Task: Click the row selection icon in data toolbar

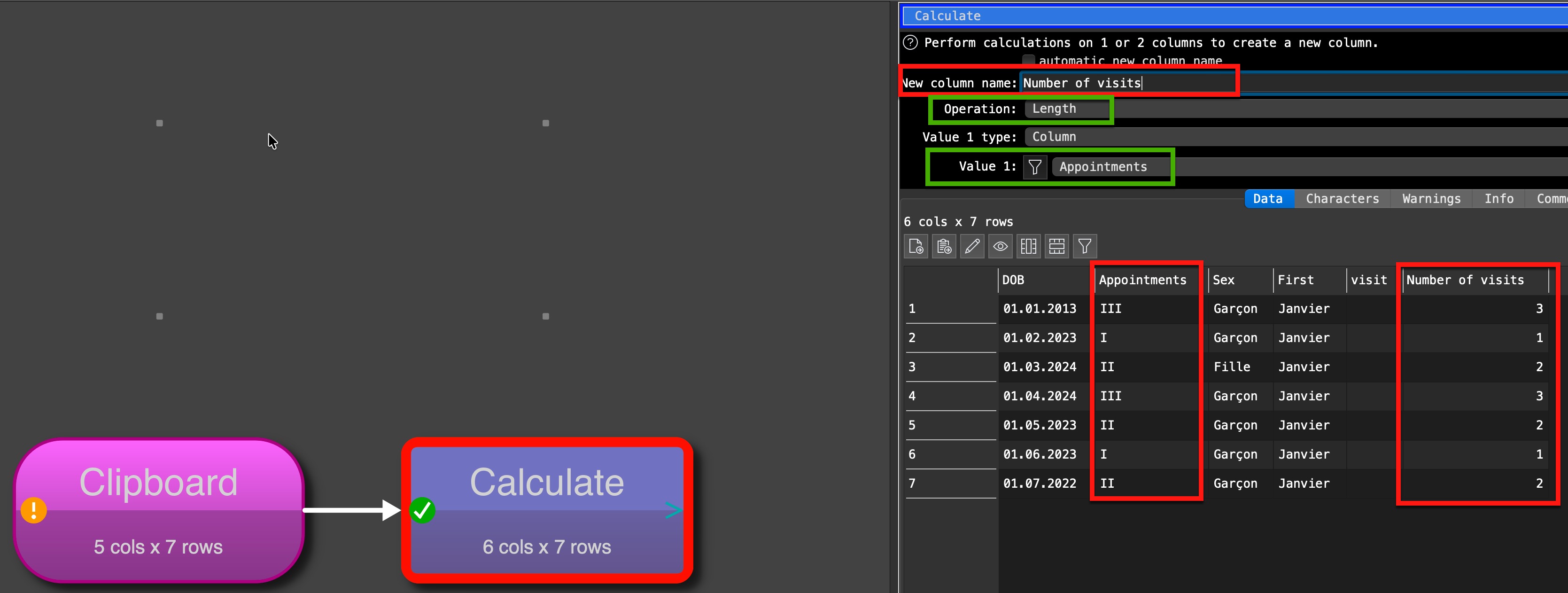Action: click(x=1057, y=247)
